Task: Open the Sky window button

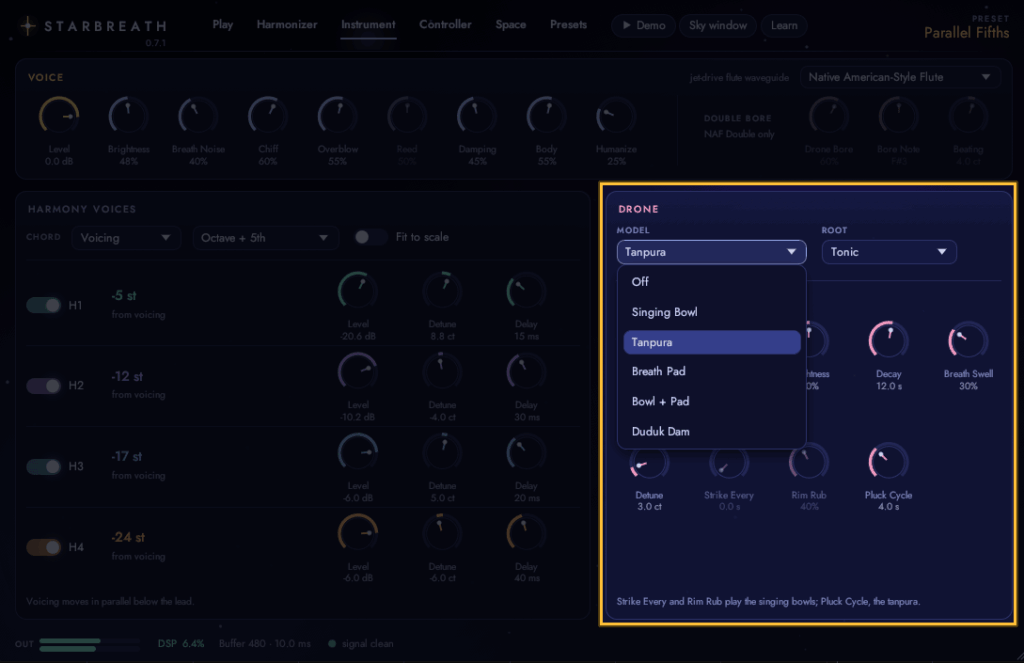Action: [718, 25]
